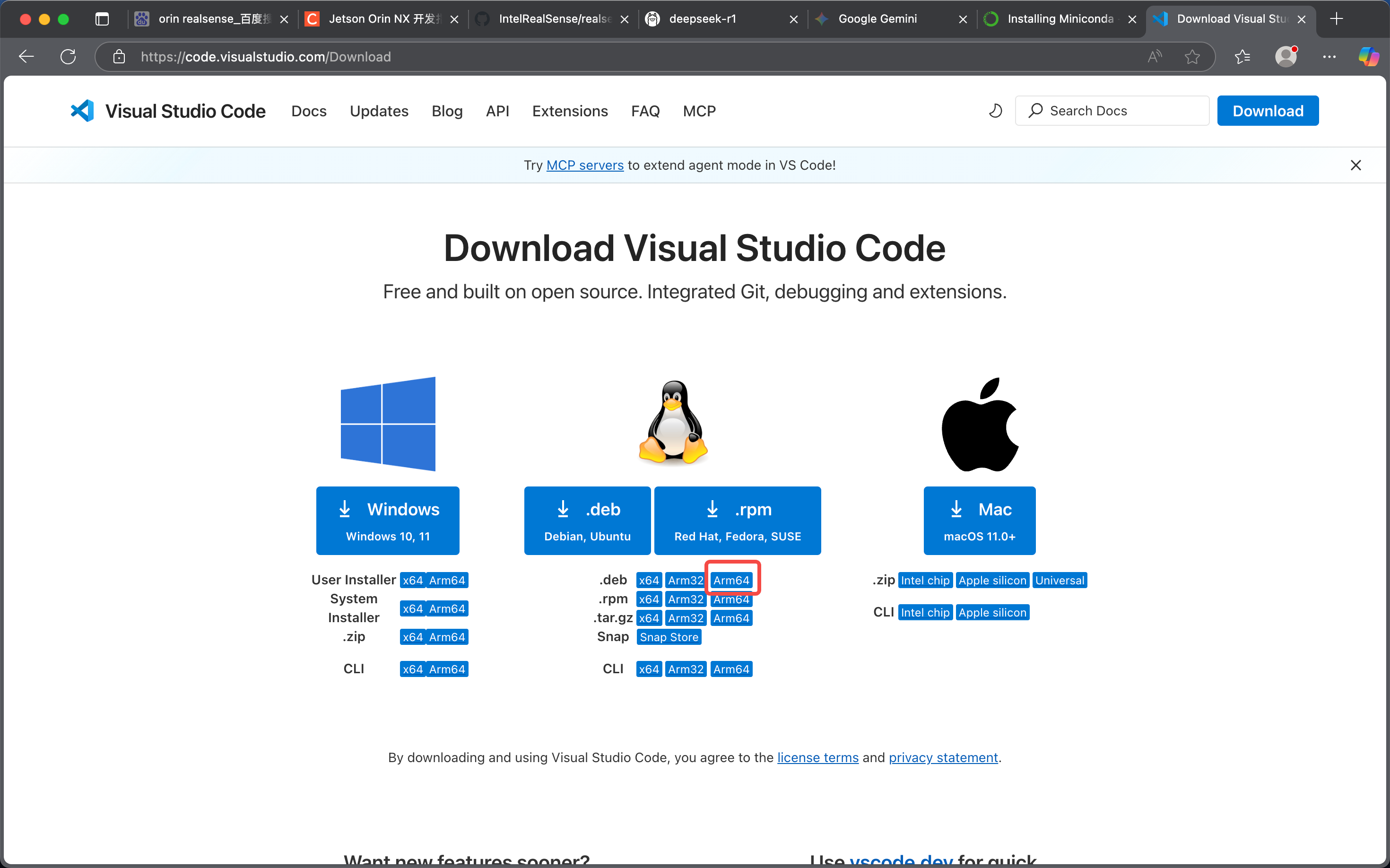The width and height of the screenshot is (1390, 868).
Task: Switch to the Google Gemini tab
Action: 892,19
